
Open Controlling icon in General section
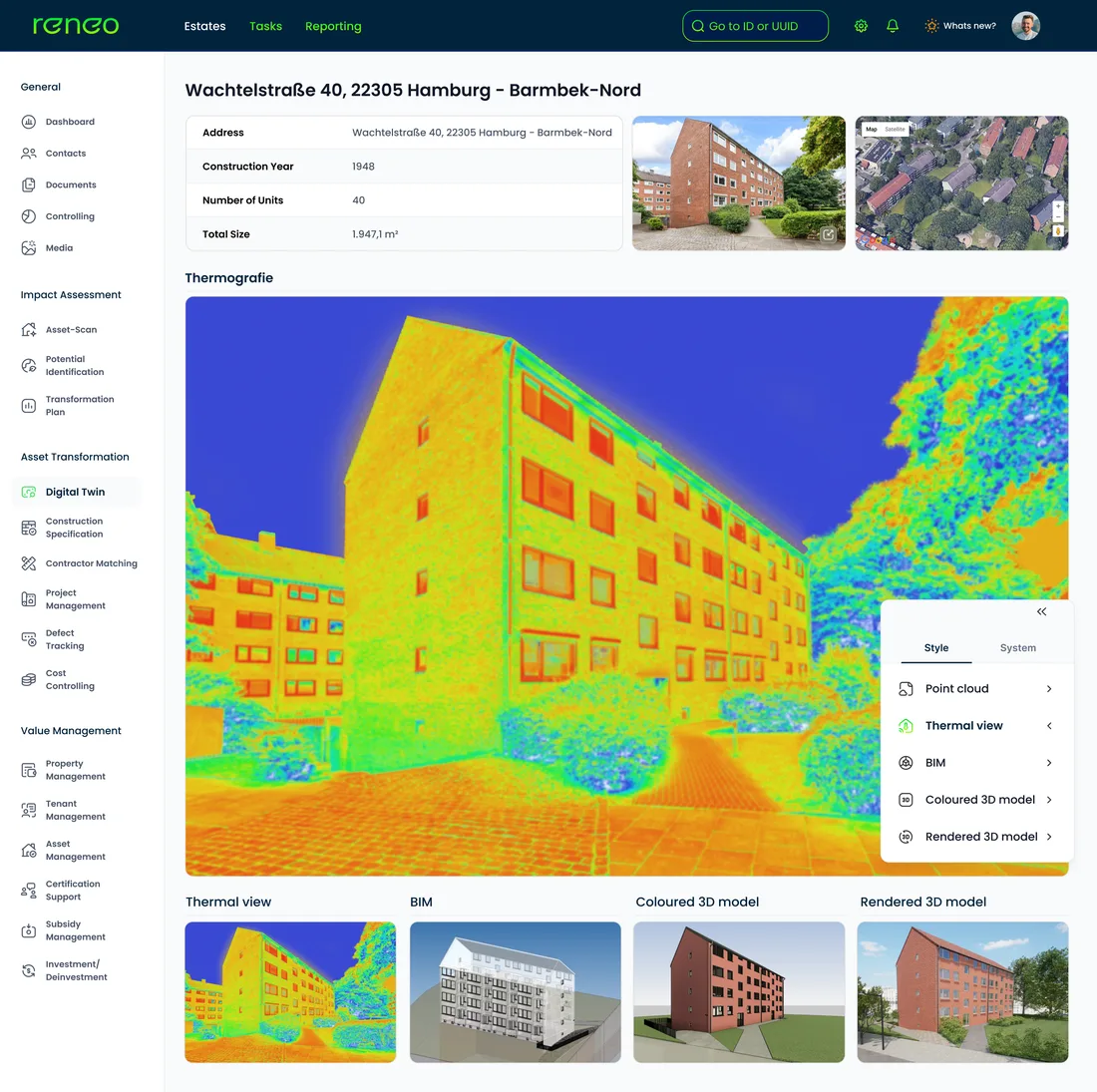29,216
